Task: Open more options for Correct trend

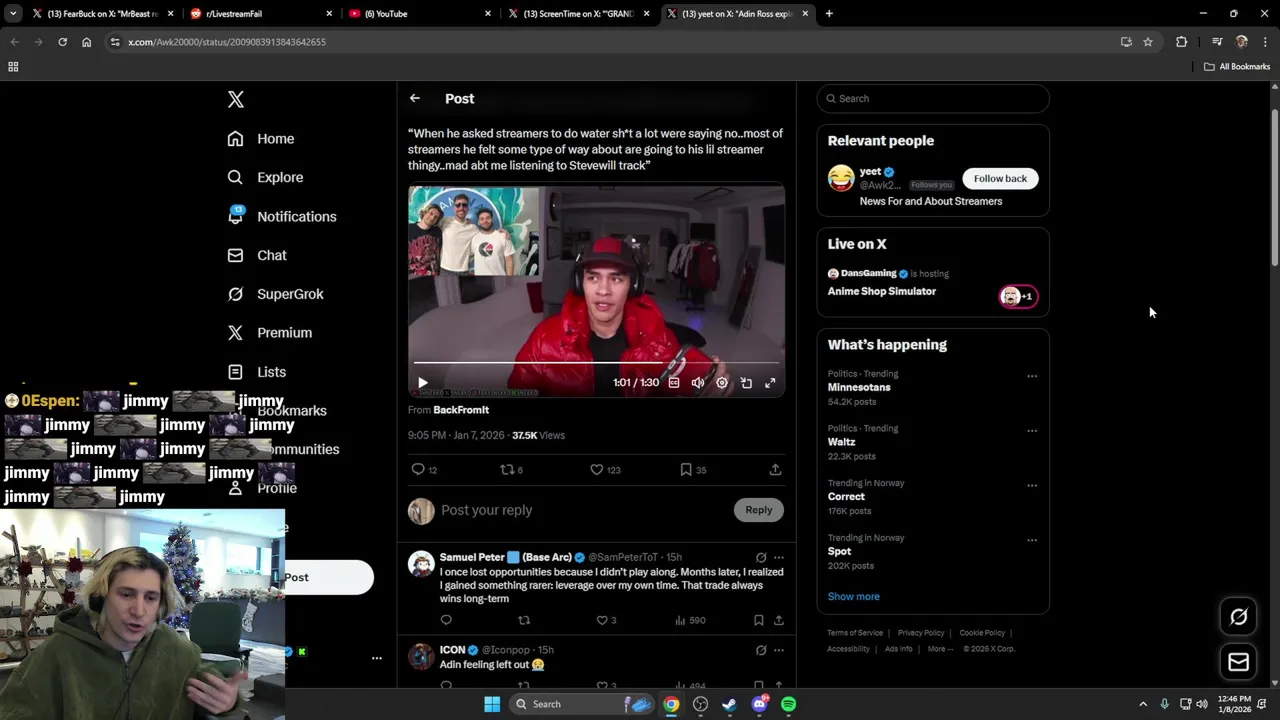Action: coord(1032,486)
